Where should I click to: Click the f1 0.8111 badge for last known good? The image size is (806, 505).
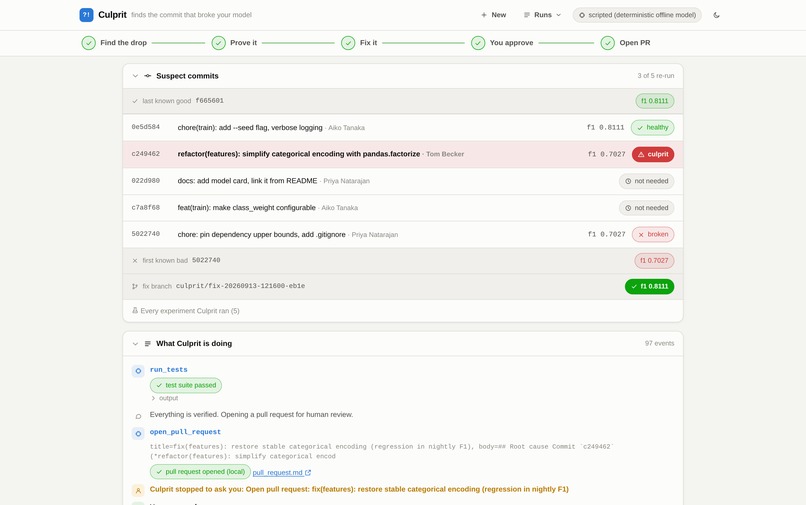(x=654, y=101)
